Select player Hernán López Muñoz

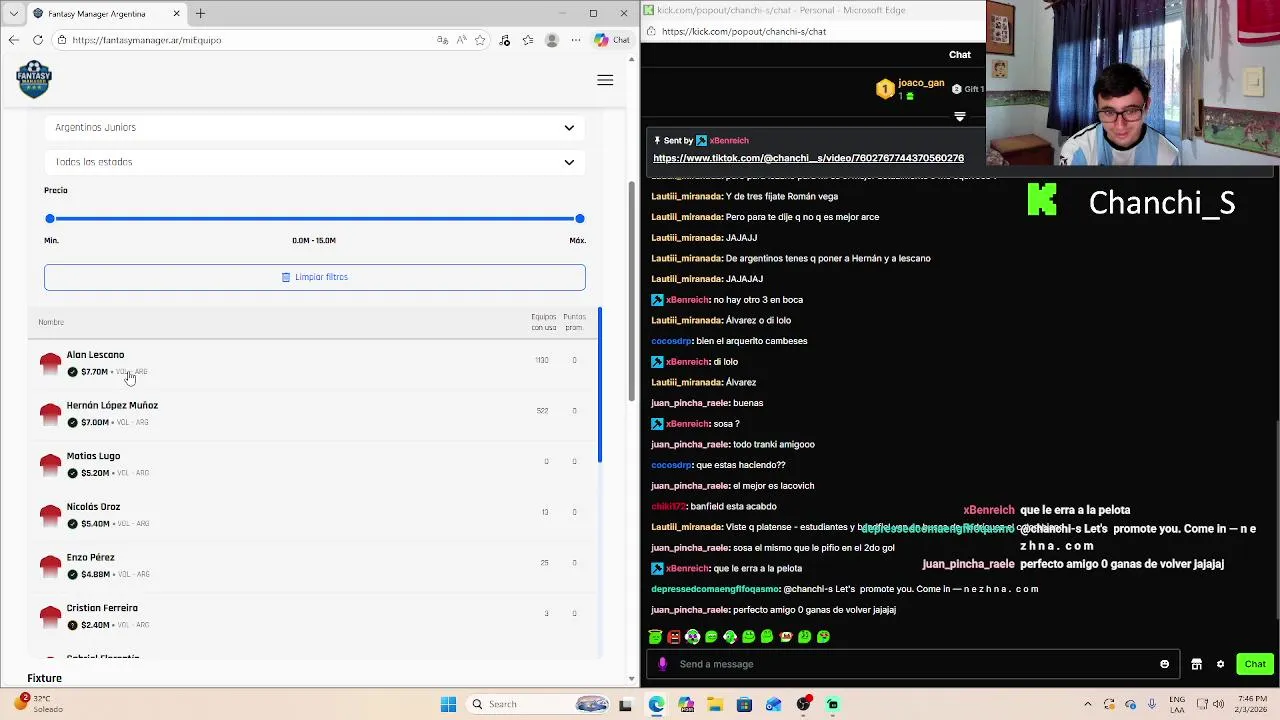pos(314,414)
